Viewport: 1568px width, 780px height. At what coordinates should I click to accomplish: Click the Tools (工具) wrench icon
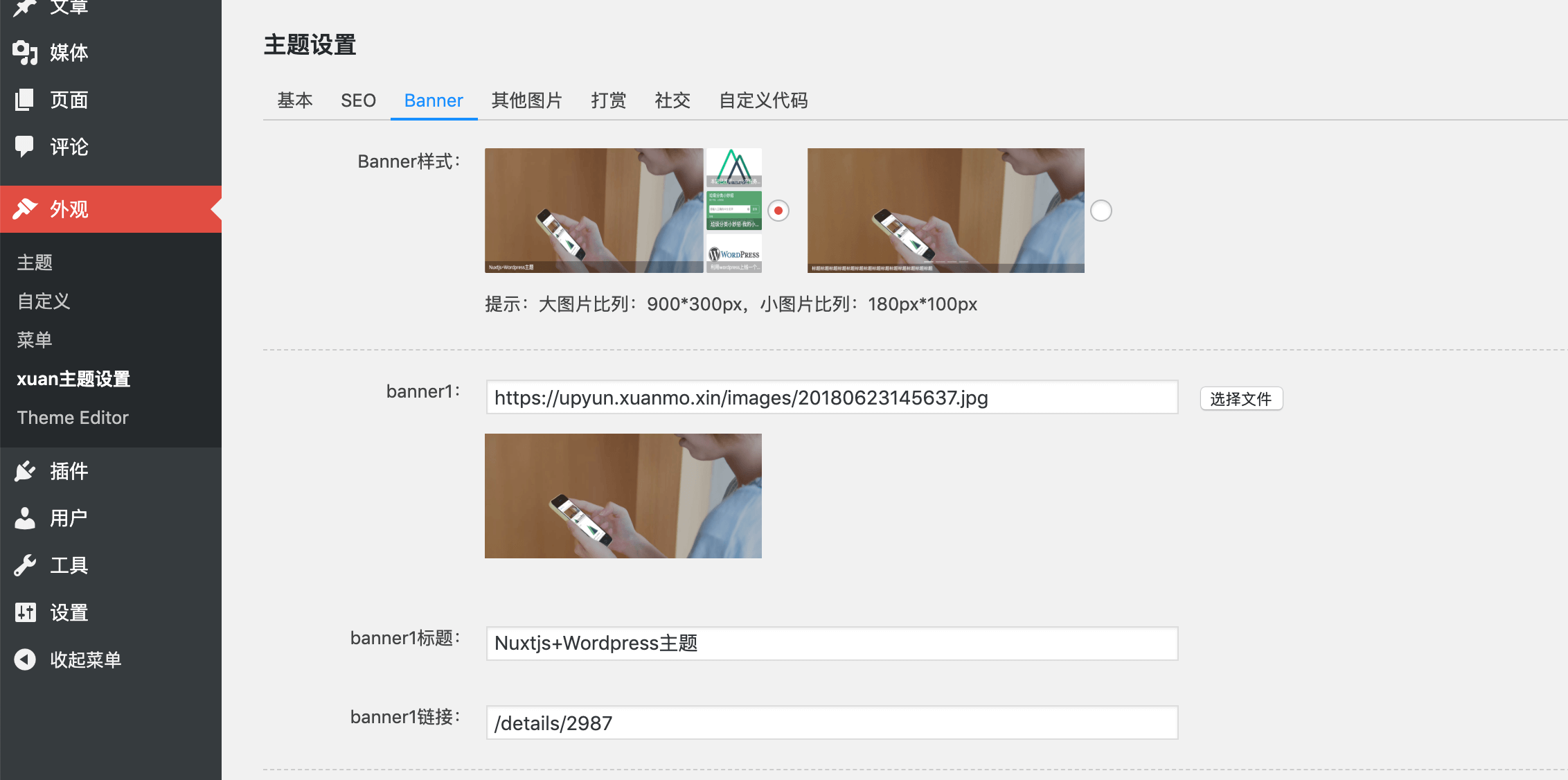pyautogui.click(x=25, y=565)
